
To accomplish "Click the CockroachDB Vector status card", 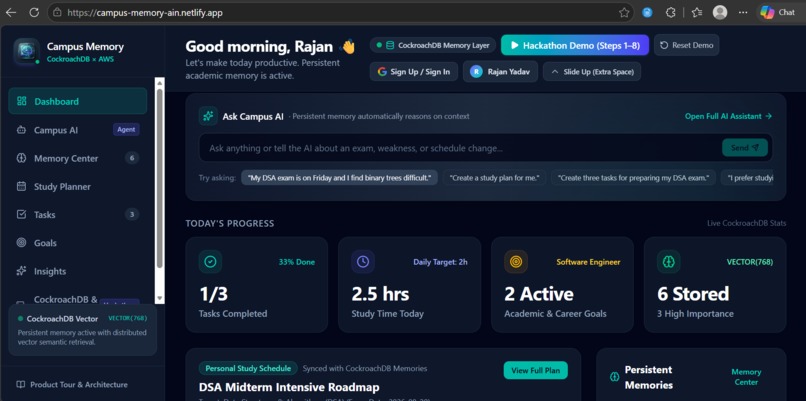I will 83,330.
